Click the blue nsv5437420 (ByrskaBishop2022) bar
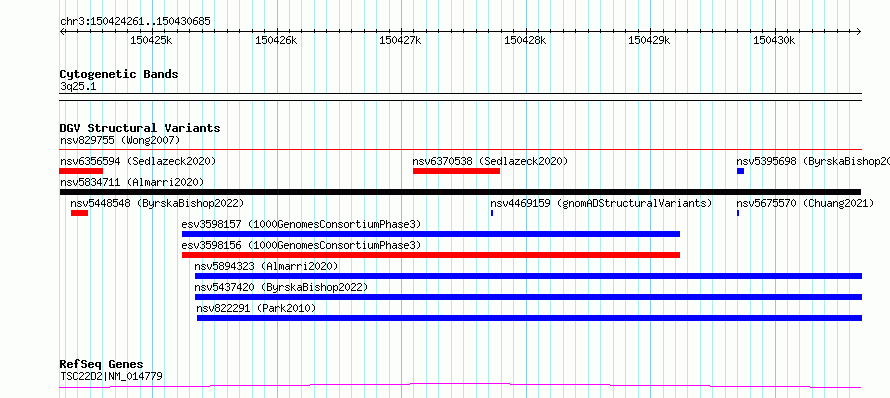Image resolution: width=890 pixels, height=398 pixels. [x=528, y=297]
